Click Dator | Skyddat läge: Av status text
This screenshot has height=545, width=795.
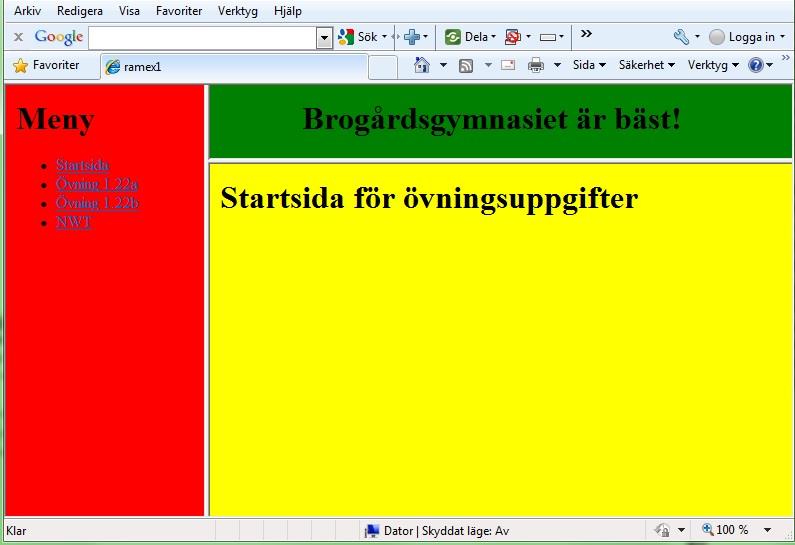pyautogui.click(x=446, y=531)
